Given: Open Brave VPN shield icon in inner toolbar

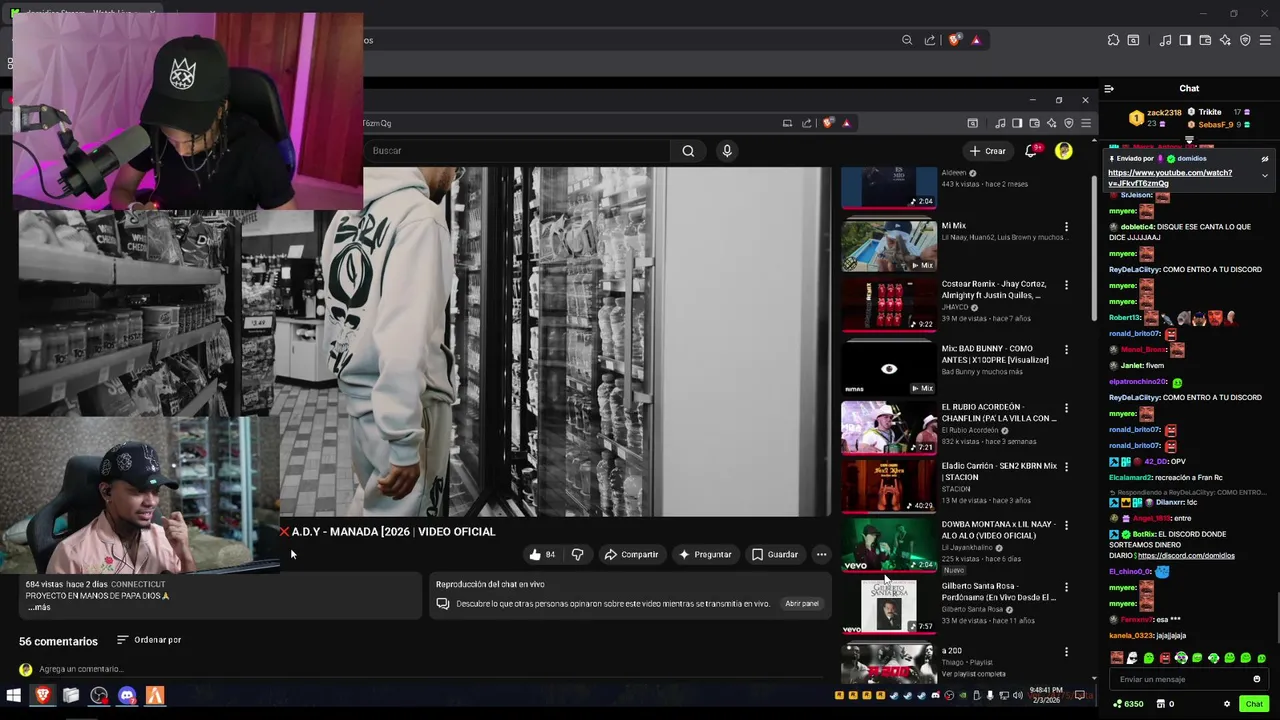Looking at the screenshot, I should (1068, 123).
